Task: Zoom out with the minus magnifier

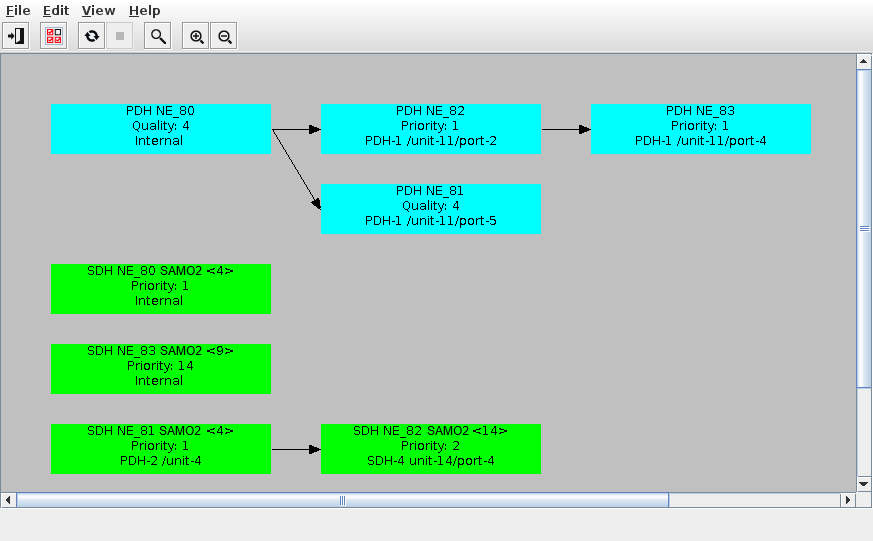Action: (x=225, y=36)
